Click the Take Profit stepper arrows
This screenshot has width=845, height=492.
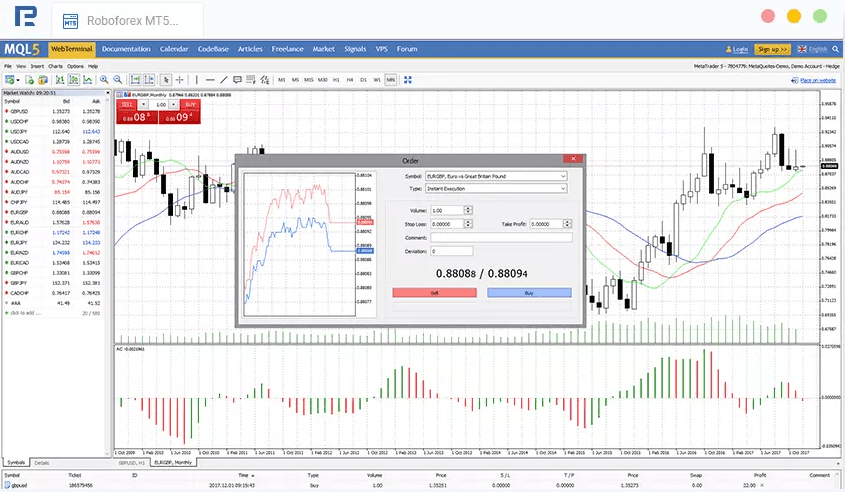tap(567, 224)
